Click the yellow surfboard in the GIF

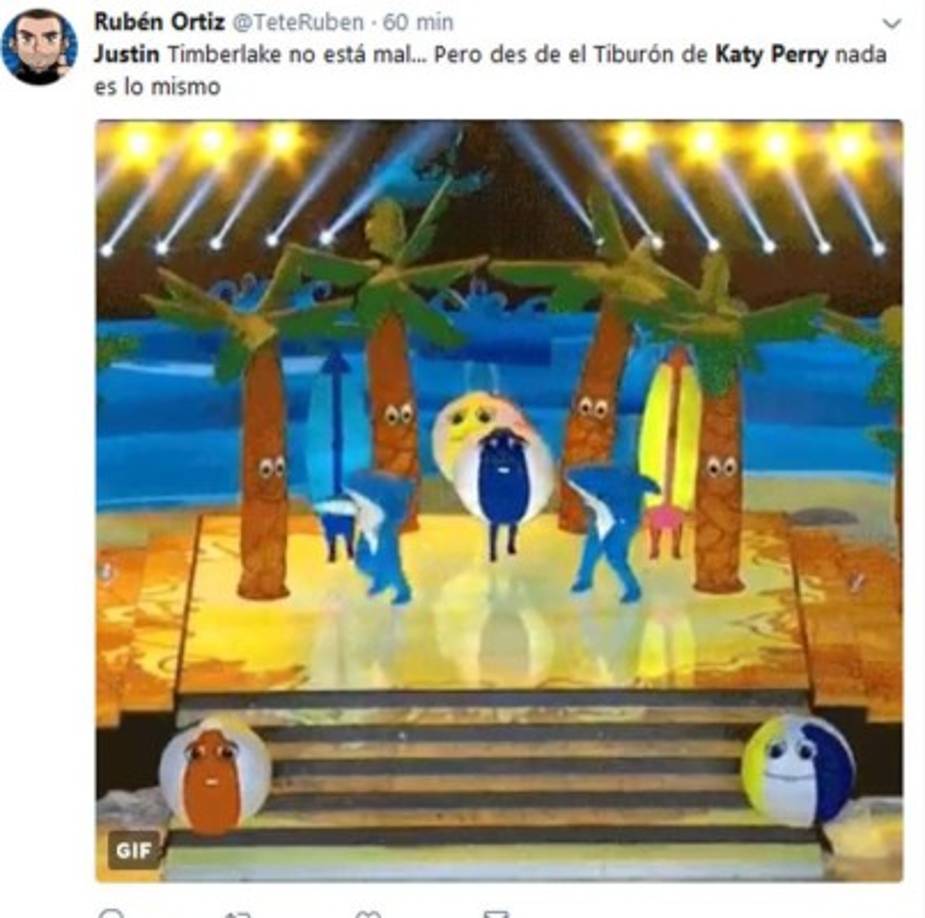[x=671, y=430]
